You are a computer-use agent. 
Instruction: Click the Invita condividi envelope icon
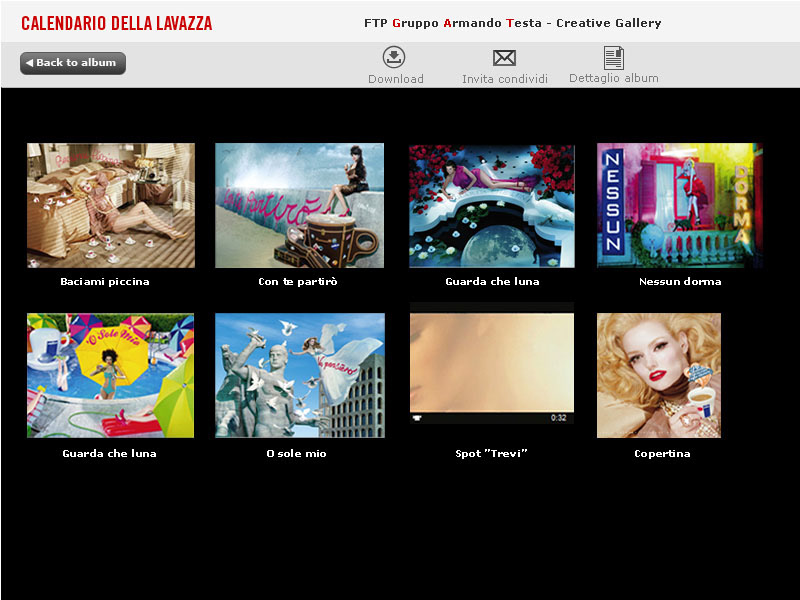pos(504,58)
